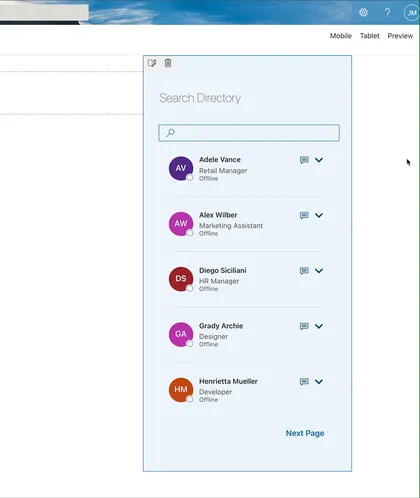Start chat with Adele Vance
Image resolution: width=420 pixels, height=498 pixels.
304,160
